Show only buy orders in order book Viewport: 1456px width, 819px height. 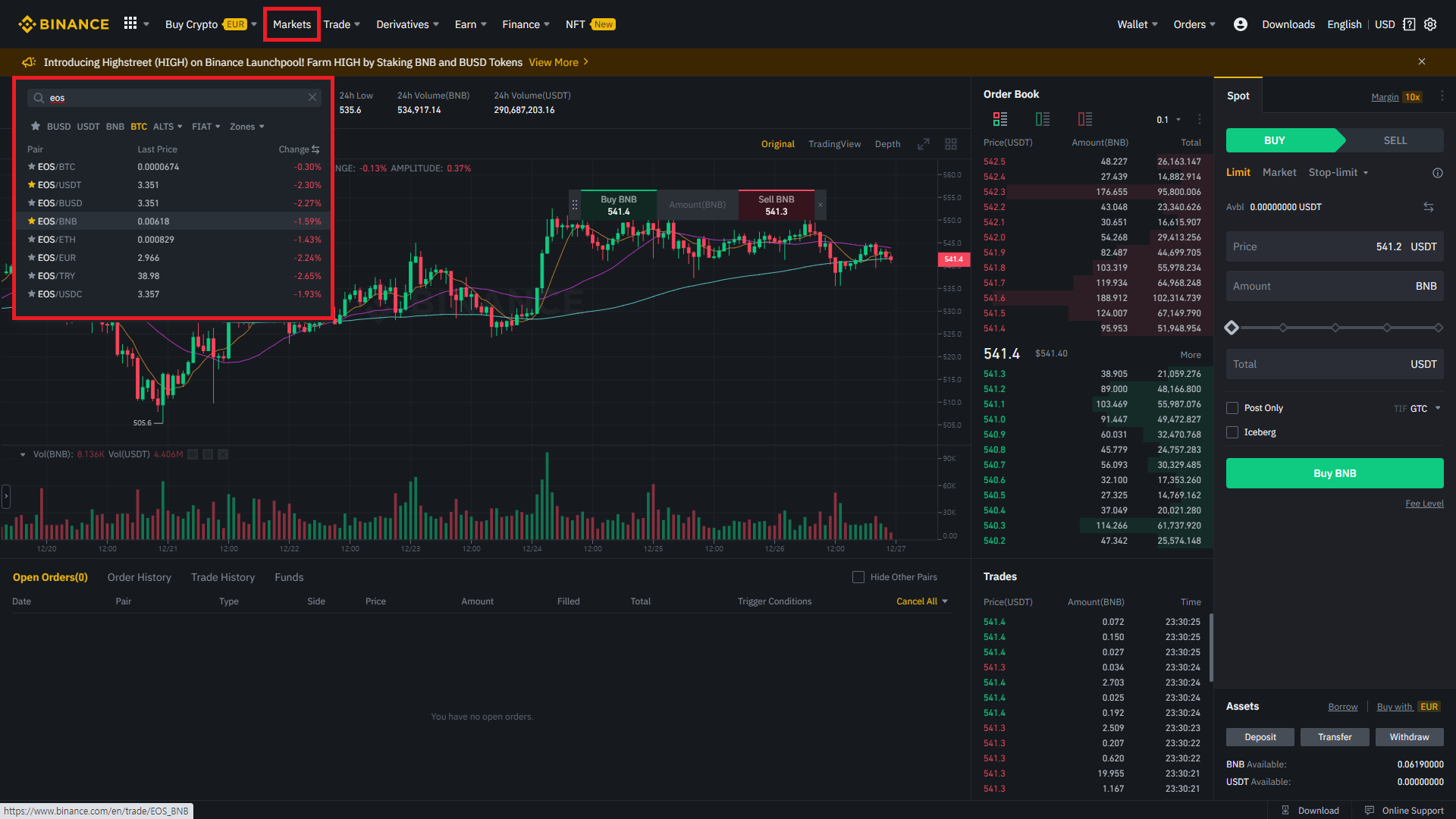(1043, 119)
